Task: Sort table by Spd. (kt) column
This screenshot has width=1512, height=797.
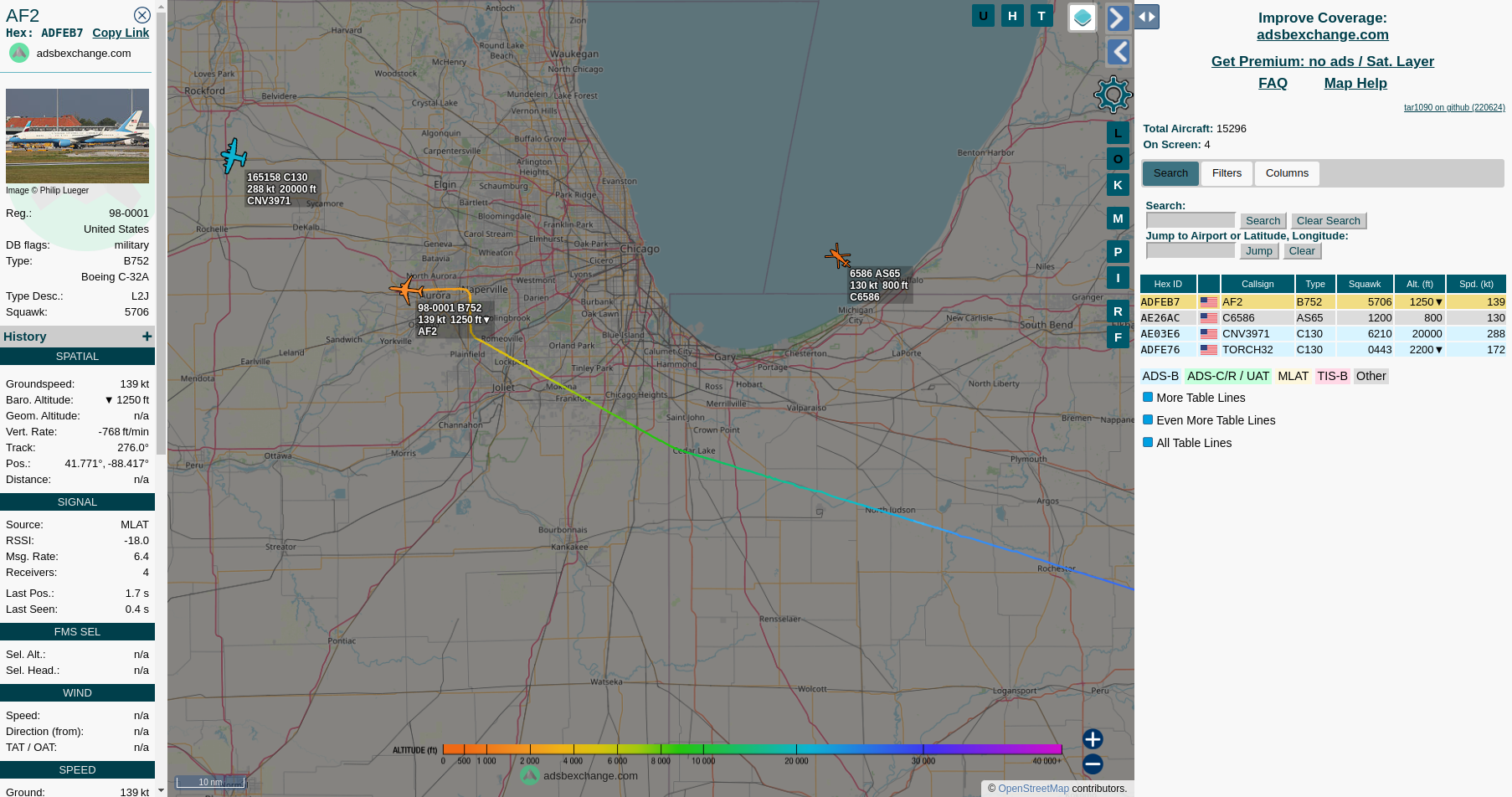Action: click(x=1476, y=284)
